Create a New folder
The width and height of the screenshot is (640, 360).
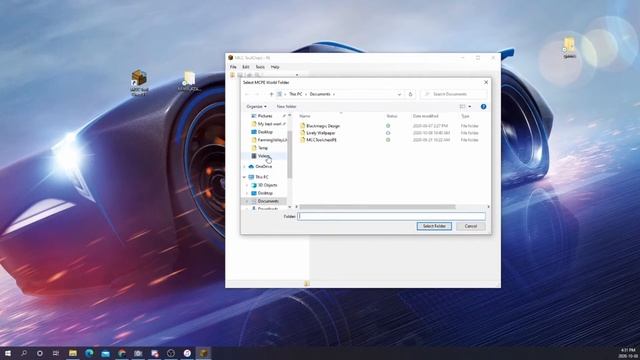point(287,107)
